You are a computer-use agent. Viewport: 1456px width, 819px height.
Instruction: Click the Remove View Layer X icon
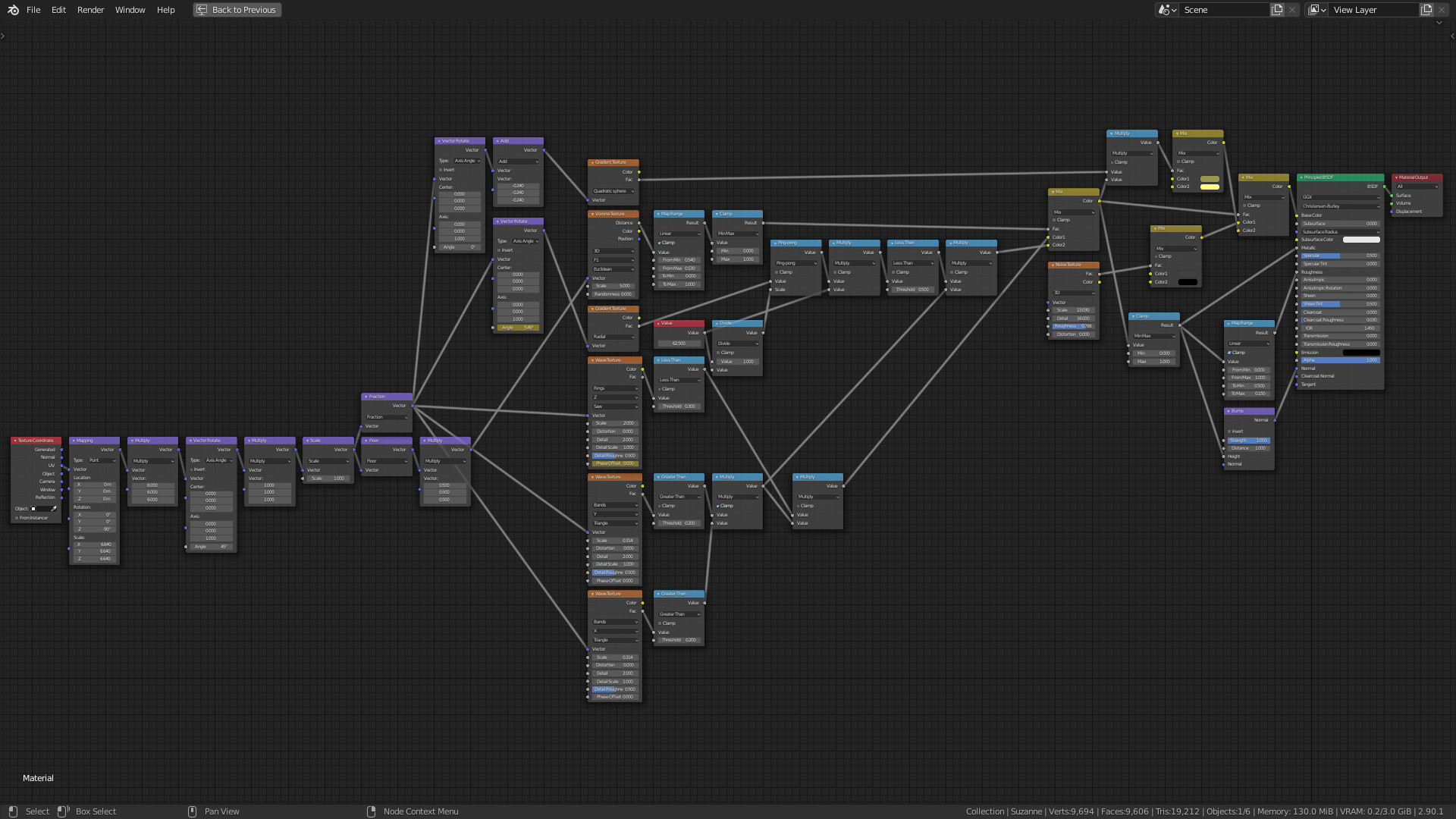(x=1442, y=10)
